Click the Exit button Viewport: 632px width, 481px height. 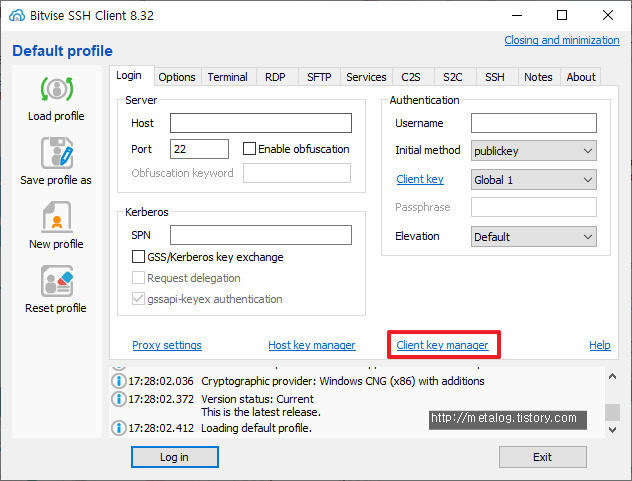[543, 457]
